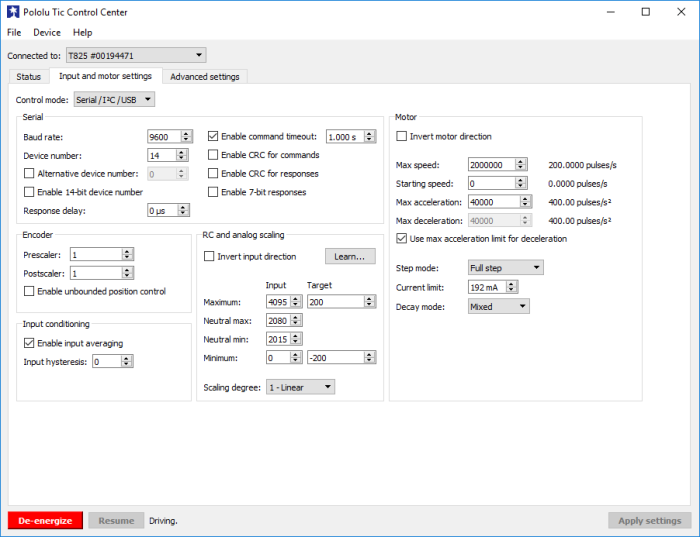Click the red De-energize button
700x537 pixels.
click(45, 520)
